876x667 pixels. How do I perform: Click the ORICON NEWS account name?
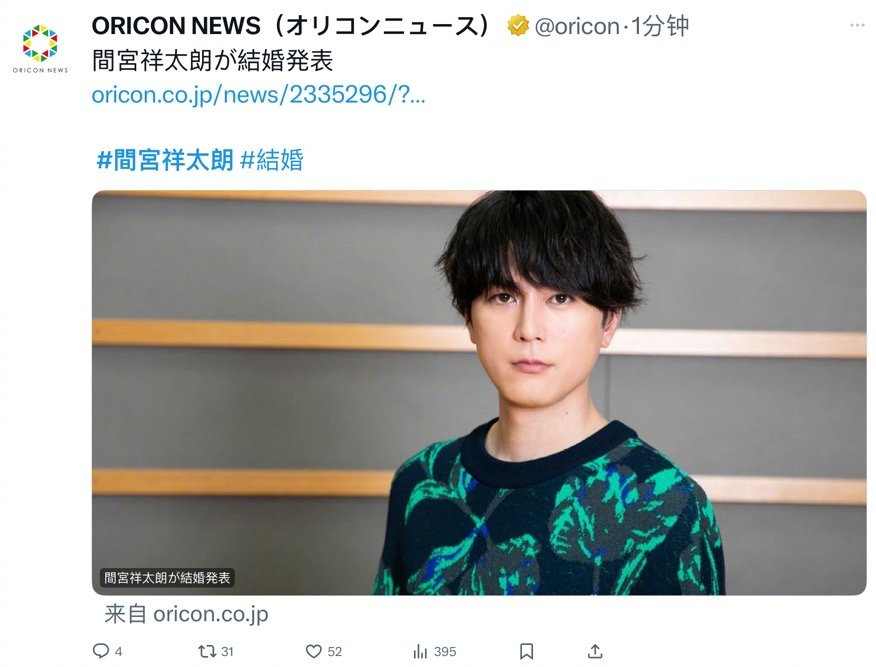click(291, 26)
